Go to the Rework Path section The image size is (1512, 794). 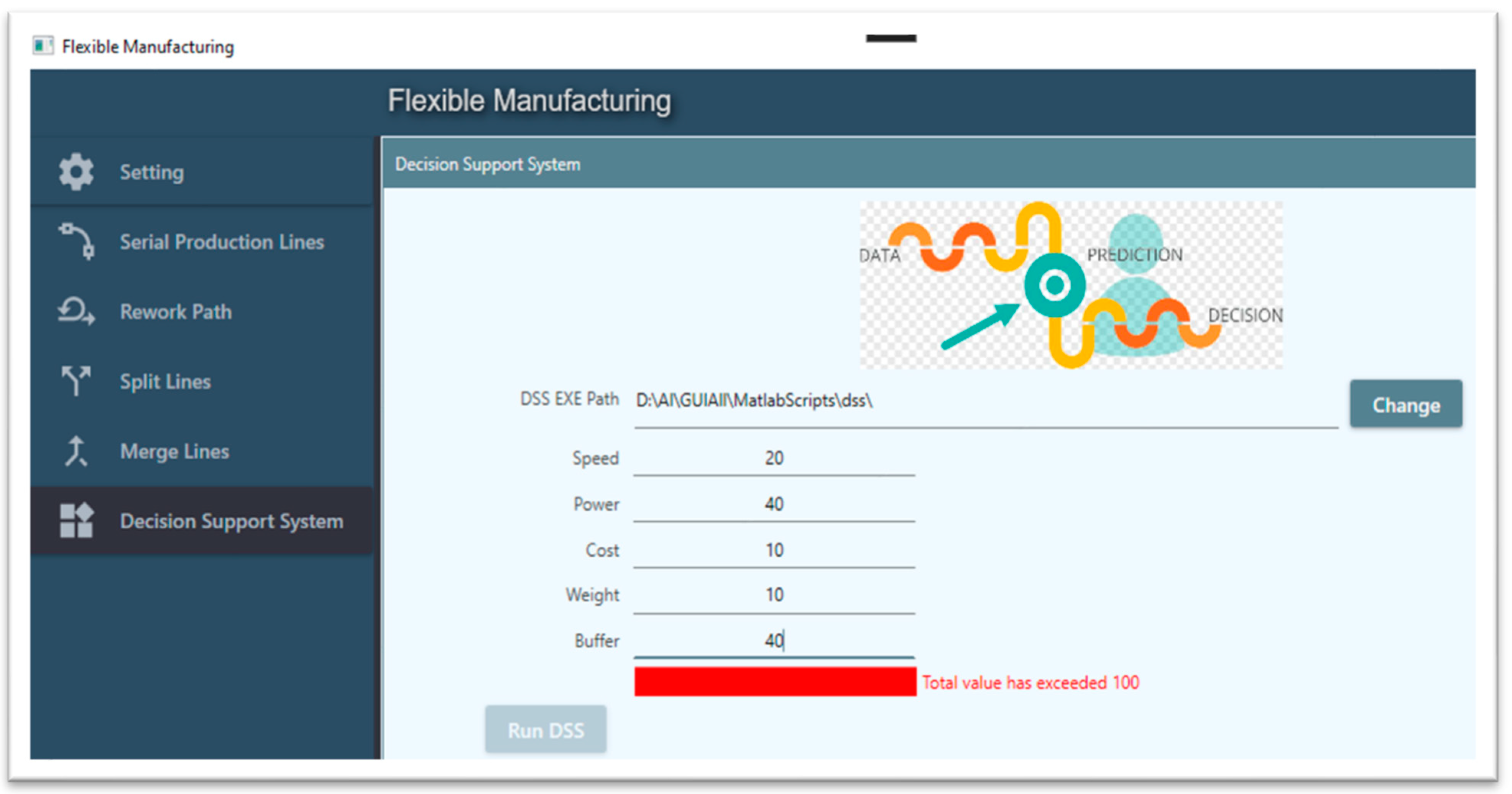(176, 312)
